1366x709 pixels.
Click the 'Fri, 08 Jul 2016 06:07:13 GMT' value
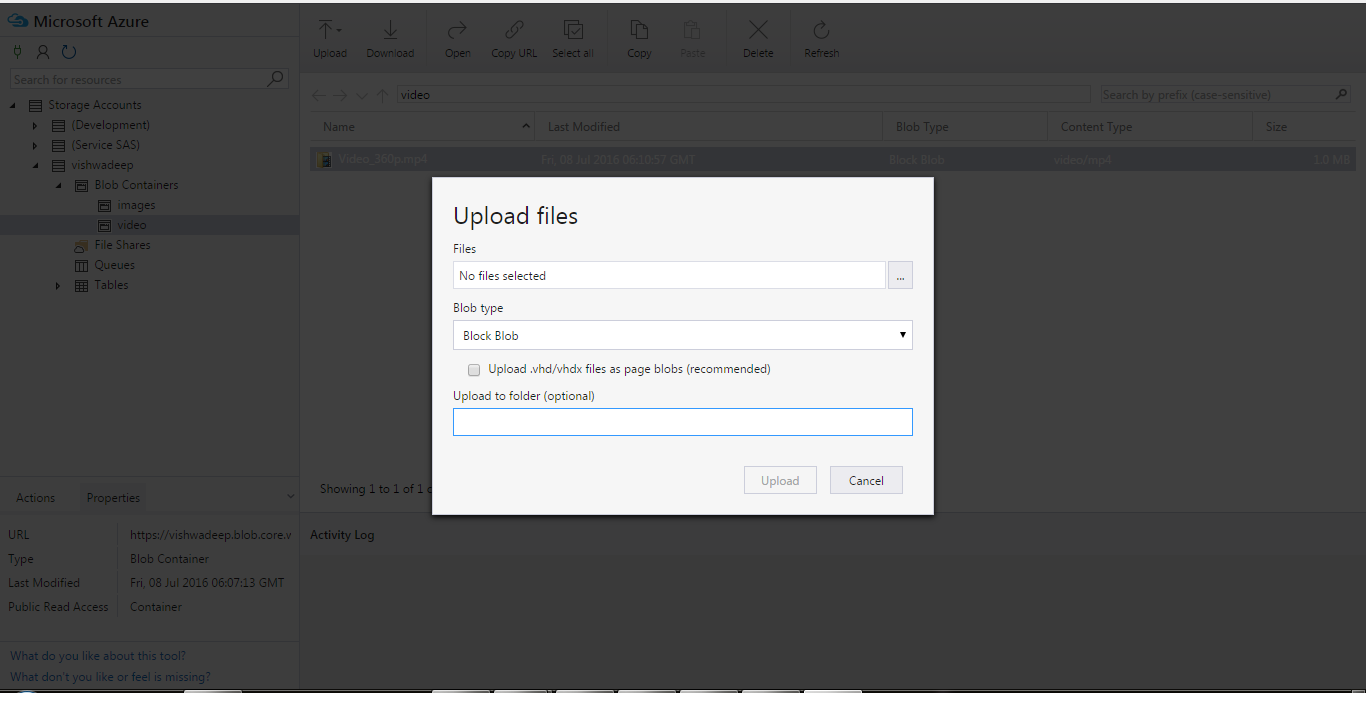pos(207,583)
